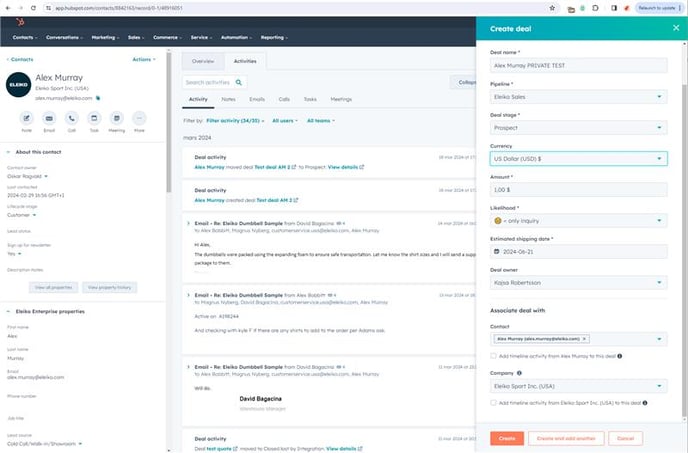Click the Email icon under contact name
Image resolution: width=688 pixels, height=453 pixels.
coord(47,117)
